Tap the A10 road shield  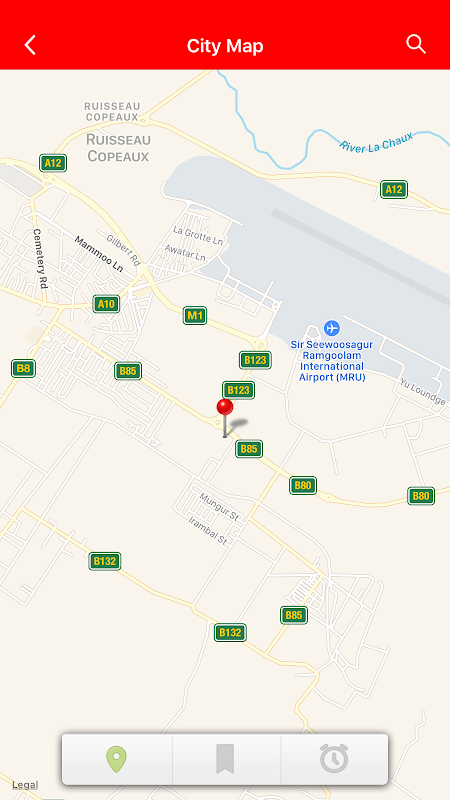click(106, 305)
